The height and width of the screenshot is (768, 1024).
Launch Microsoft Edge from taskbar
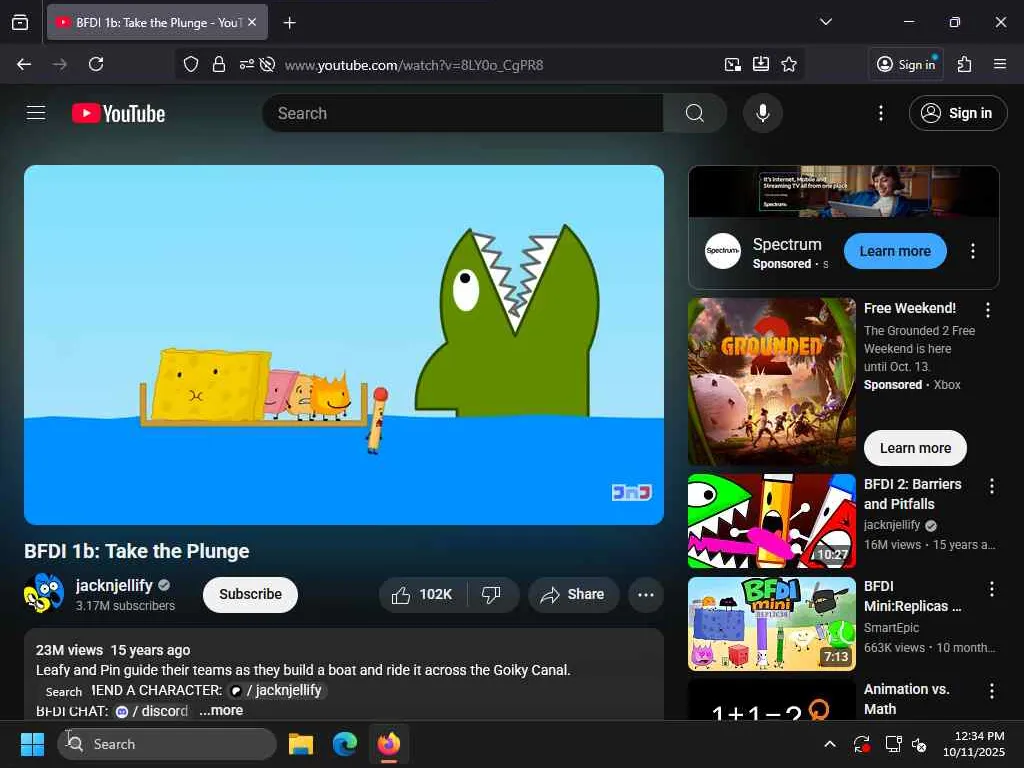pyautogui.click(x=345, y=744)
